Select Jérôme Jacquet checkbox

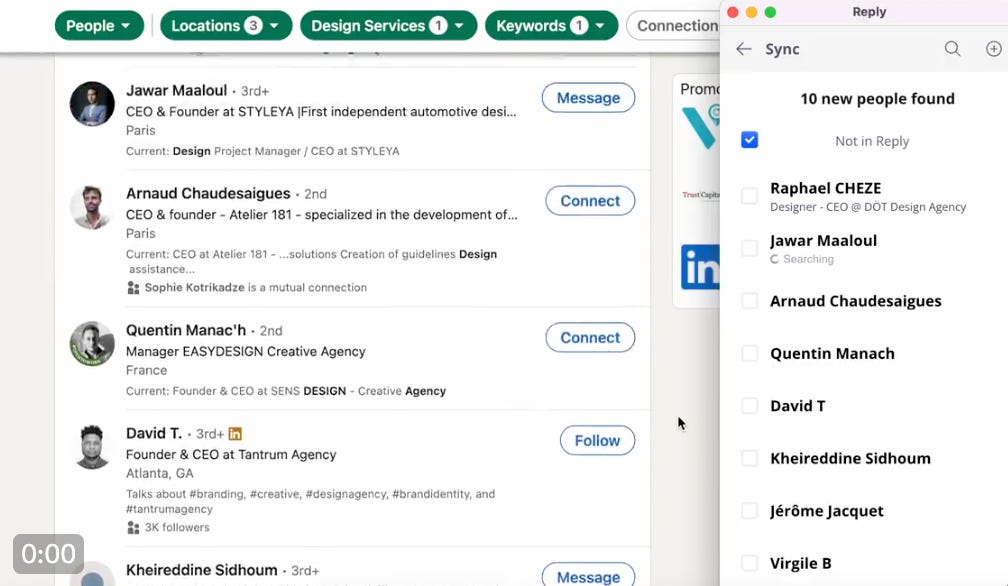(x=750, y=511)
